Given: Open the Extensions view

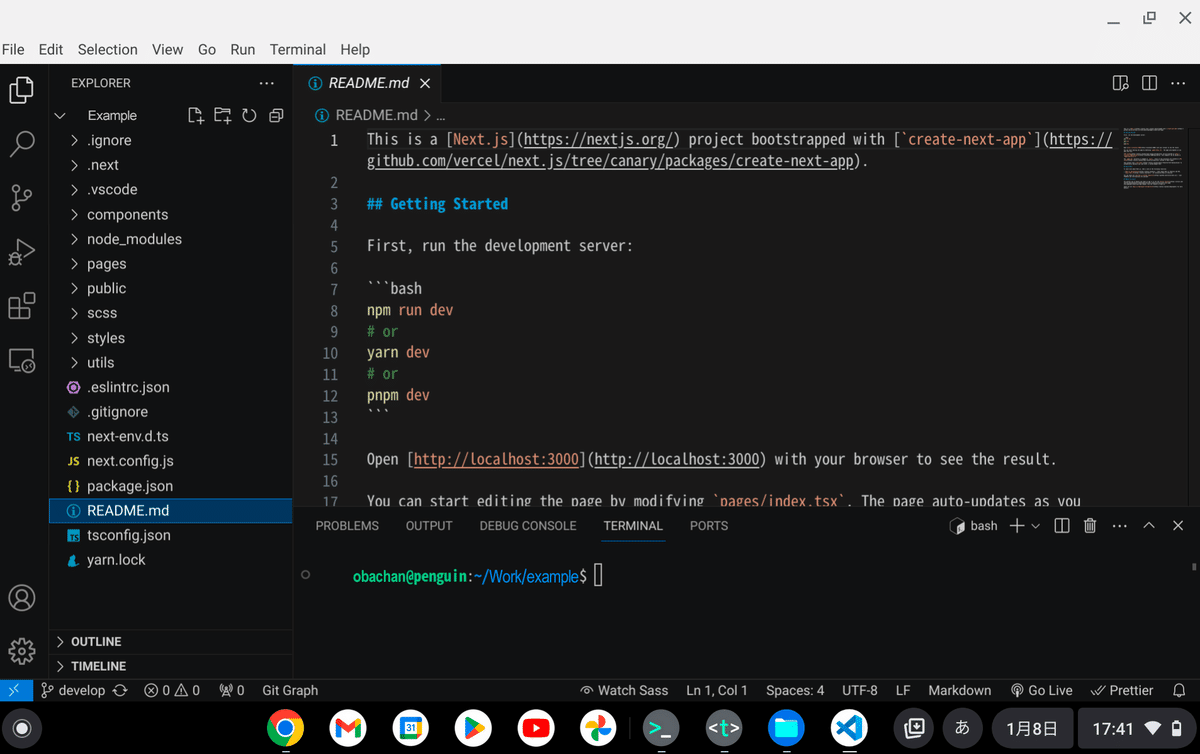Looking at the screenshot, I should pyautogui.click(x=22, y=306).
